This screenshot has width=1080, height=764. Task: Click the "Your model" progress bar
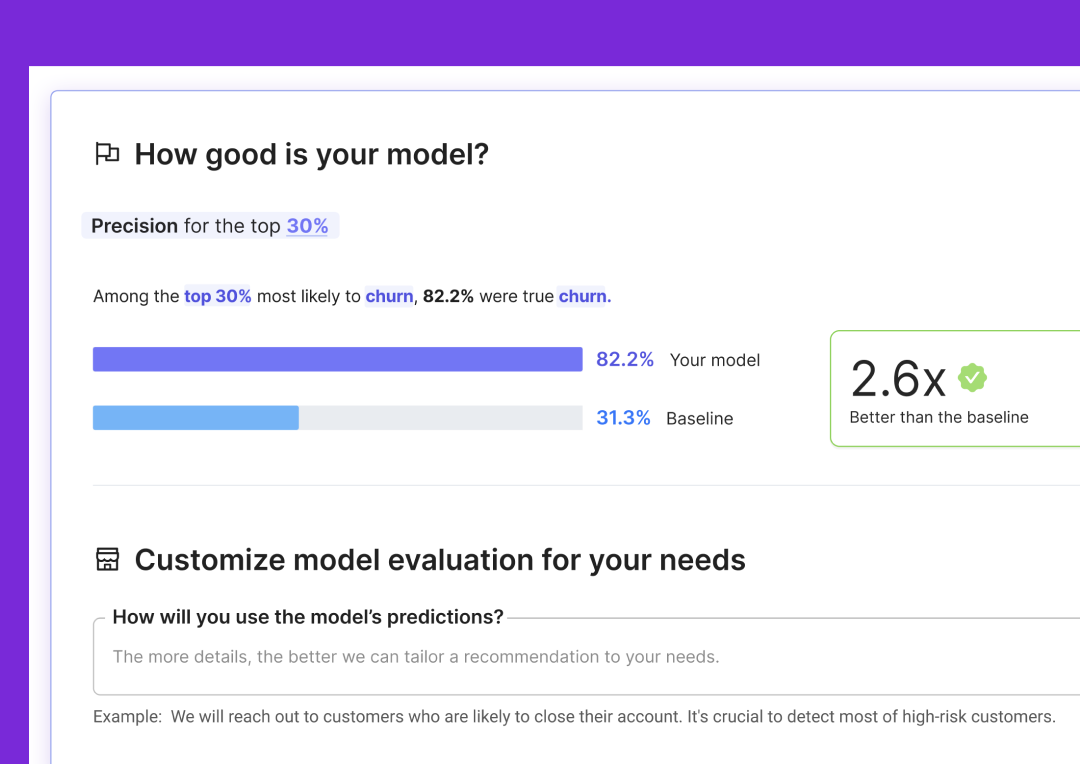tap(337, 358)
